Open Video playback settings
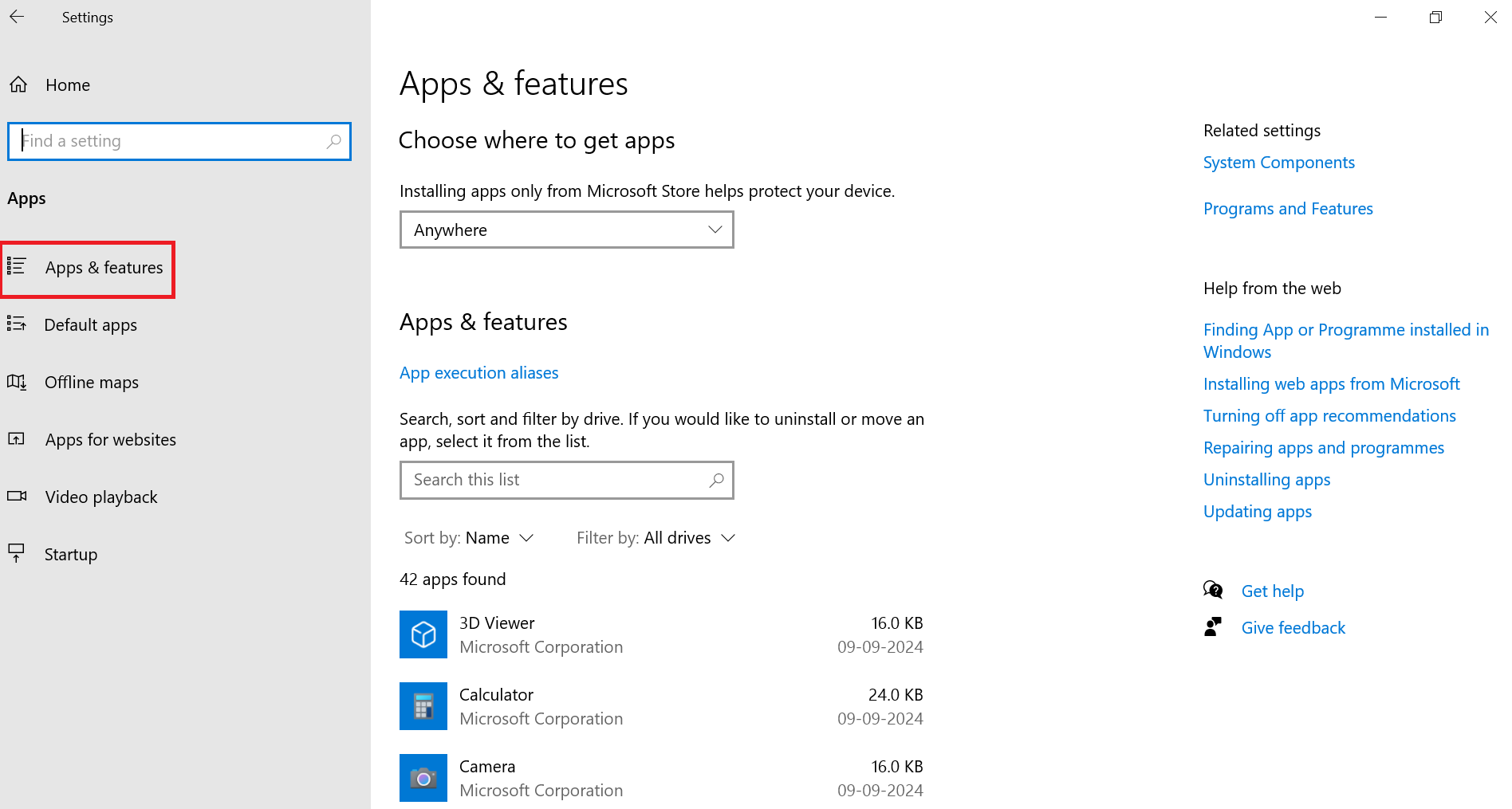The width and height of the screenshot is (1512, 809). (x=100, y=497)
